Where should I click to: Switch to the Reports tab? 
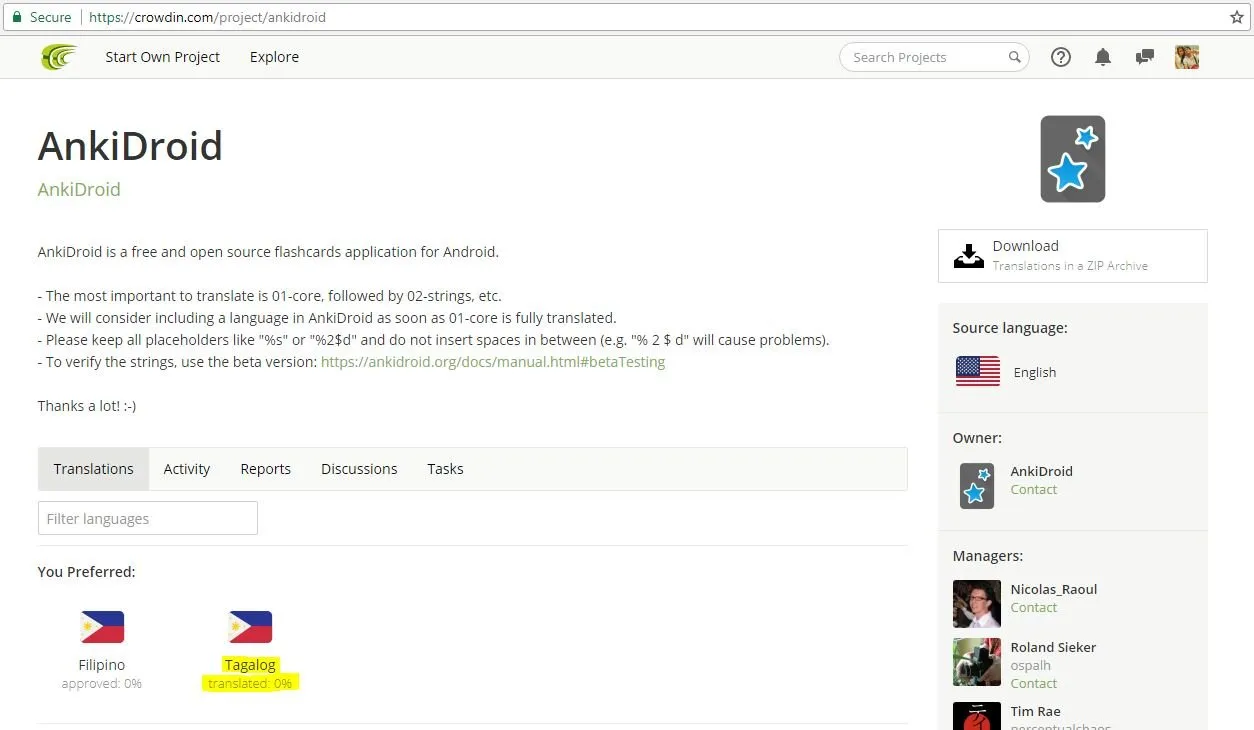pos(266,469)
